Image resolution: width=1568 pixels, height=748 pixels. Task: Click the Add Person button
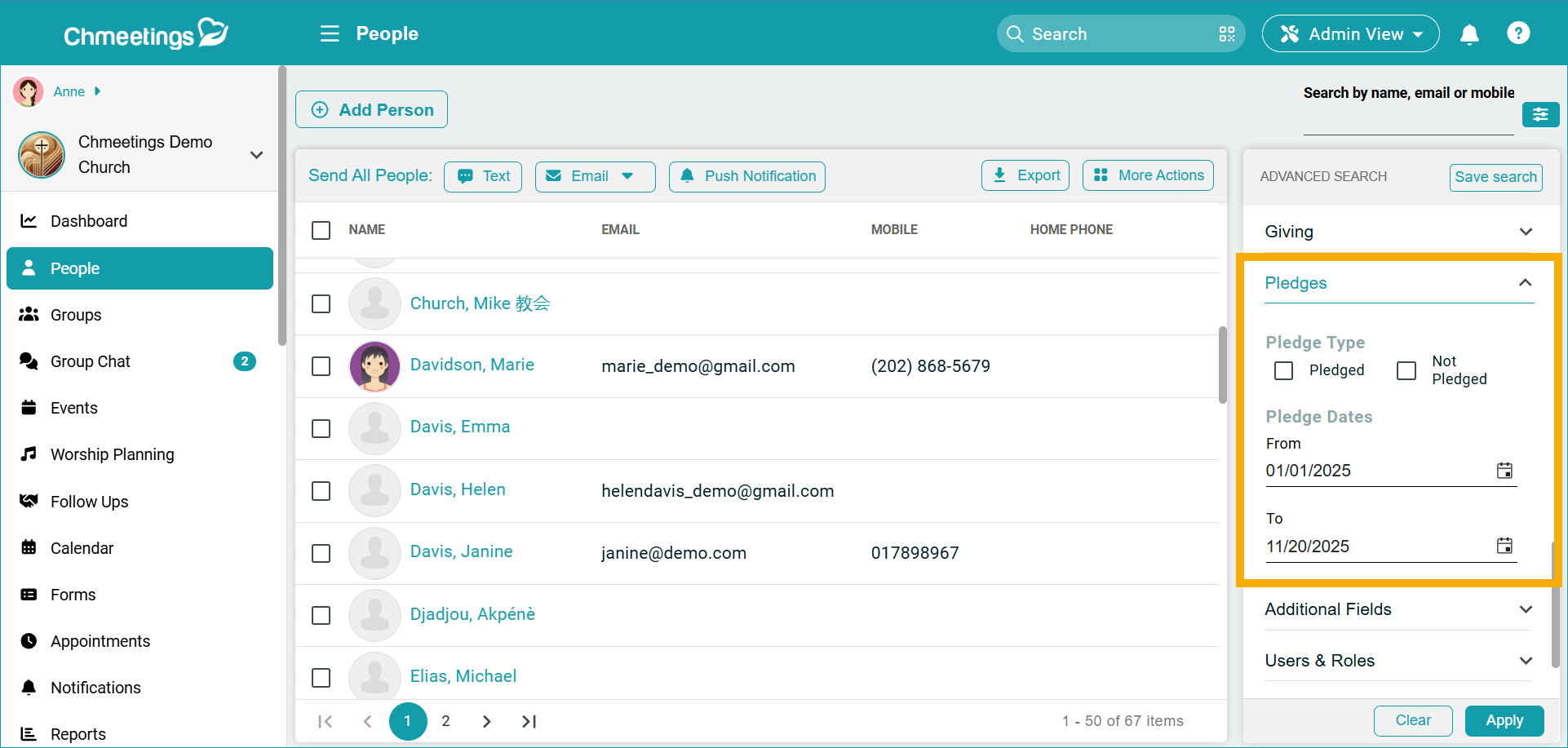(371, 110)
